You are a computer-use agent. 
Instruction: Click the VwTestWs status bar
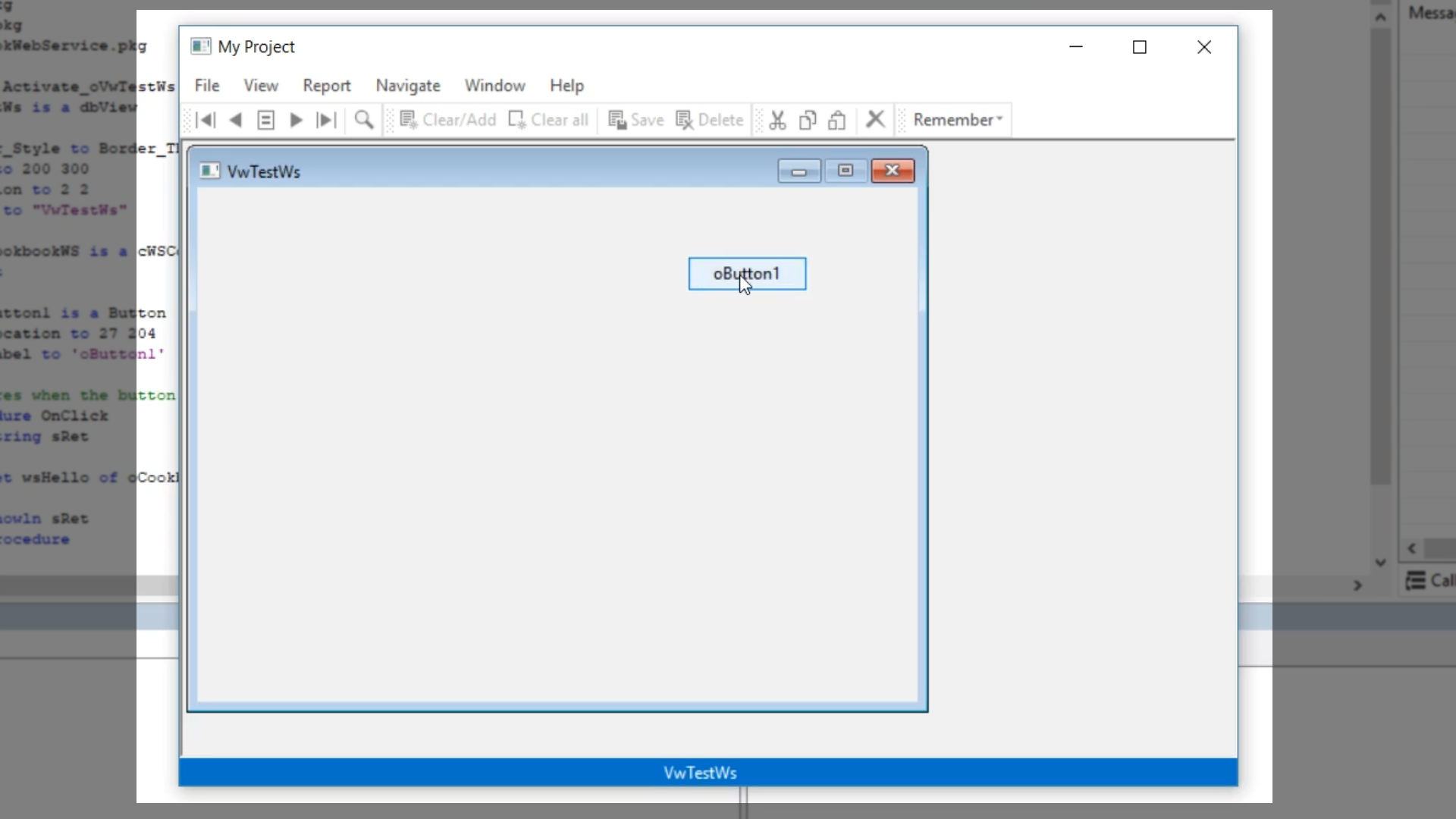(x=700, y=773)
